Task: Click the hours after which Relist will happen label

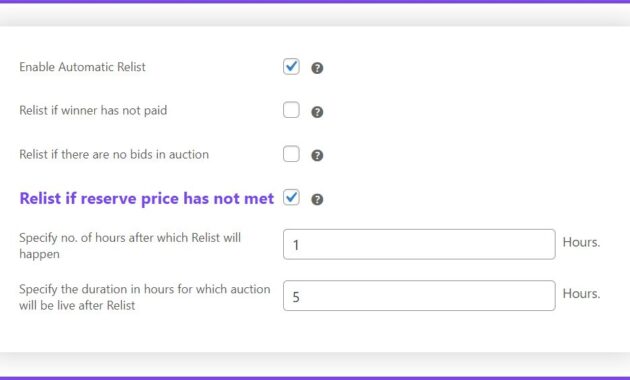Action: [x=130, y=245]
